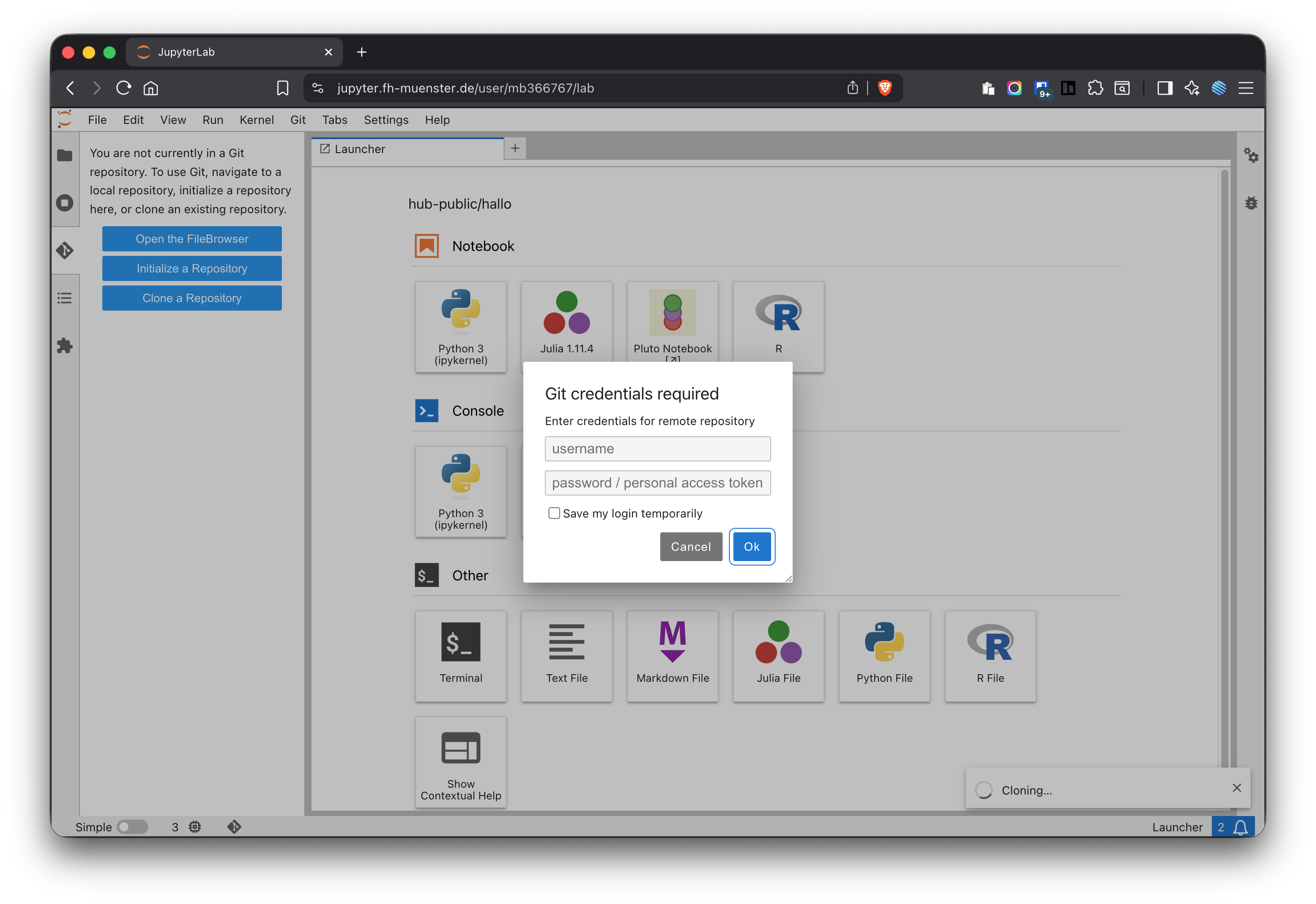Open the Kernel menu
This screenshot has width=1316, height=904.
[x=256, y=119]
